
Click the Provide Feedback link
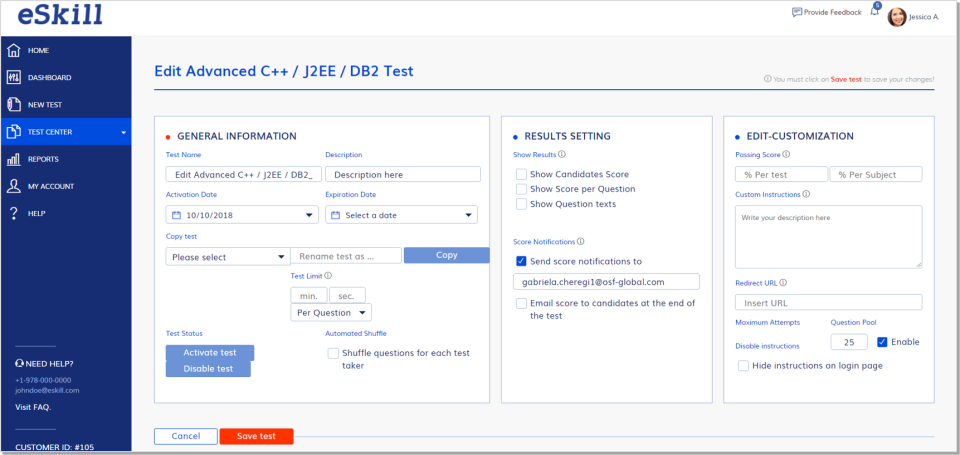(832, 12)
